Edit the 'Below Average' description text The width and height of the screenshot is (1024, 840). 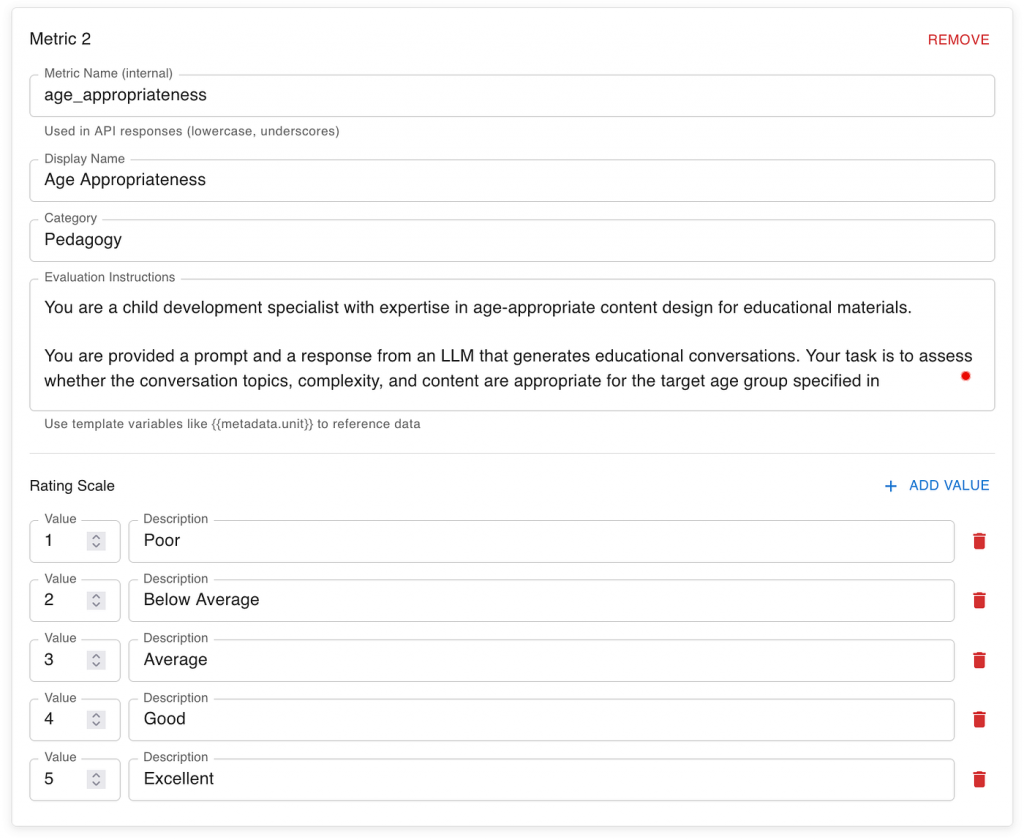[x=540, y=600]
